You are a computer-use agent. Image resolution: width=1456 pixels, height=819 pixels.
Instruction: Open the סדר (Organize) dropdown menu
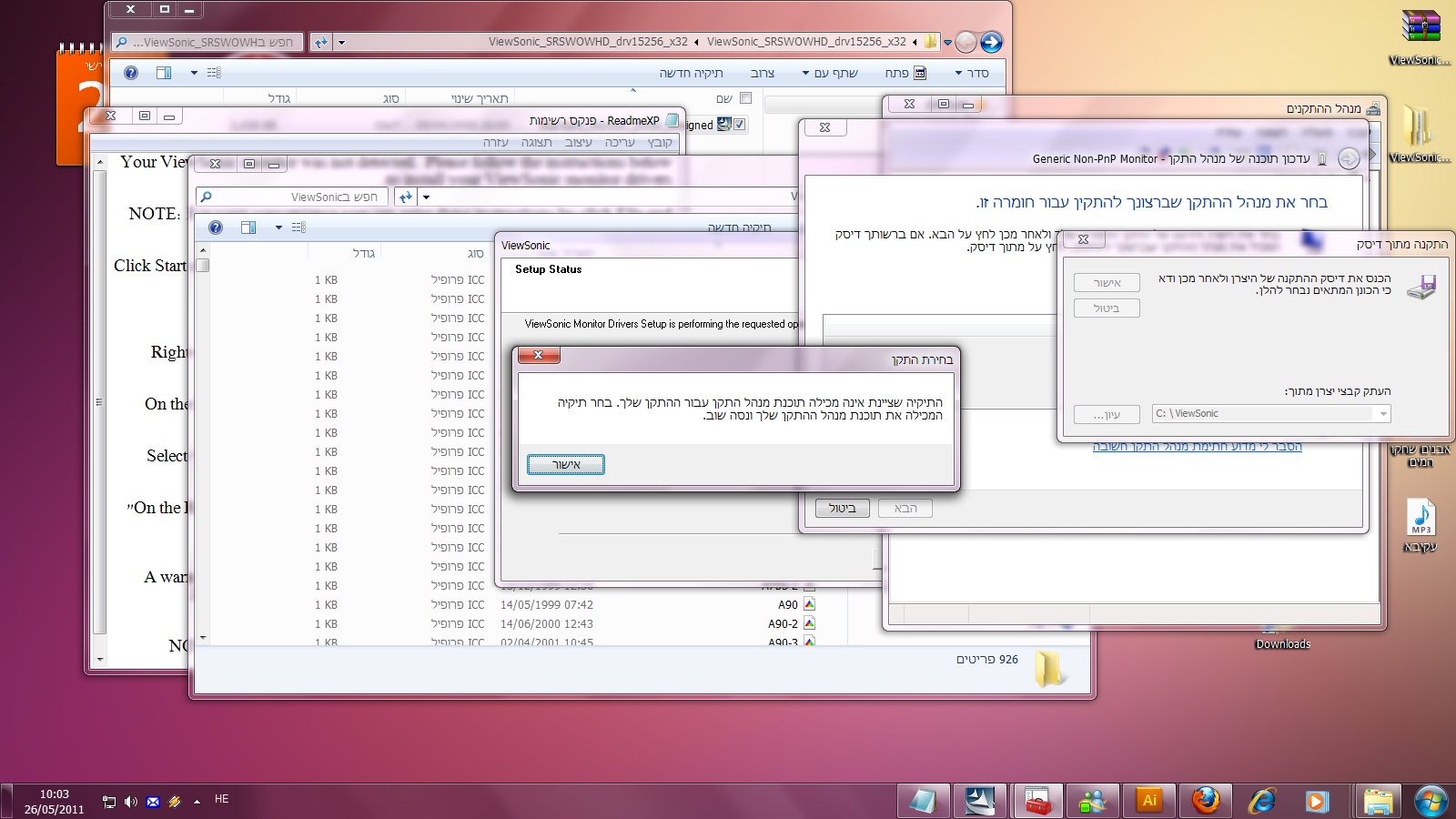(x=972, y=73)
